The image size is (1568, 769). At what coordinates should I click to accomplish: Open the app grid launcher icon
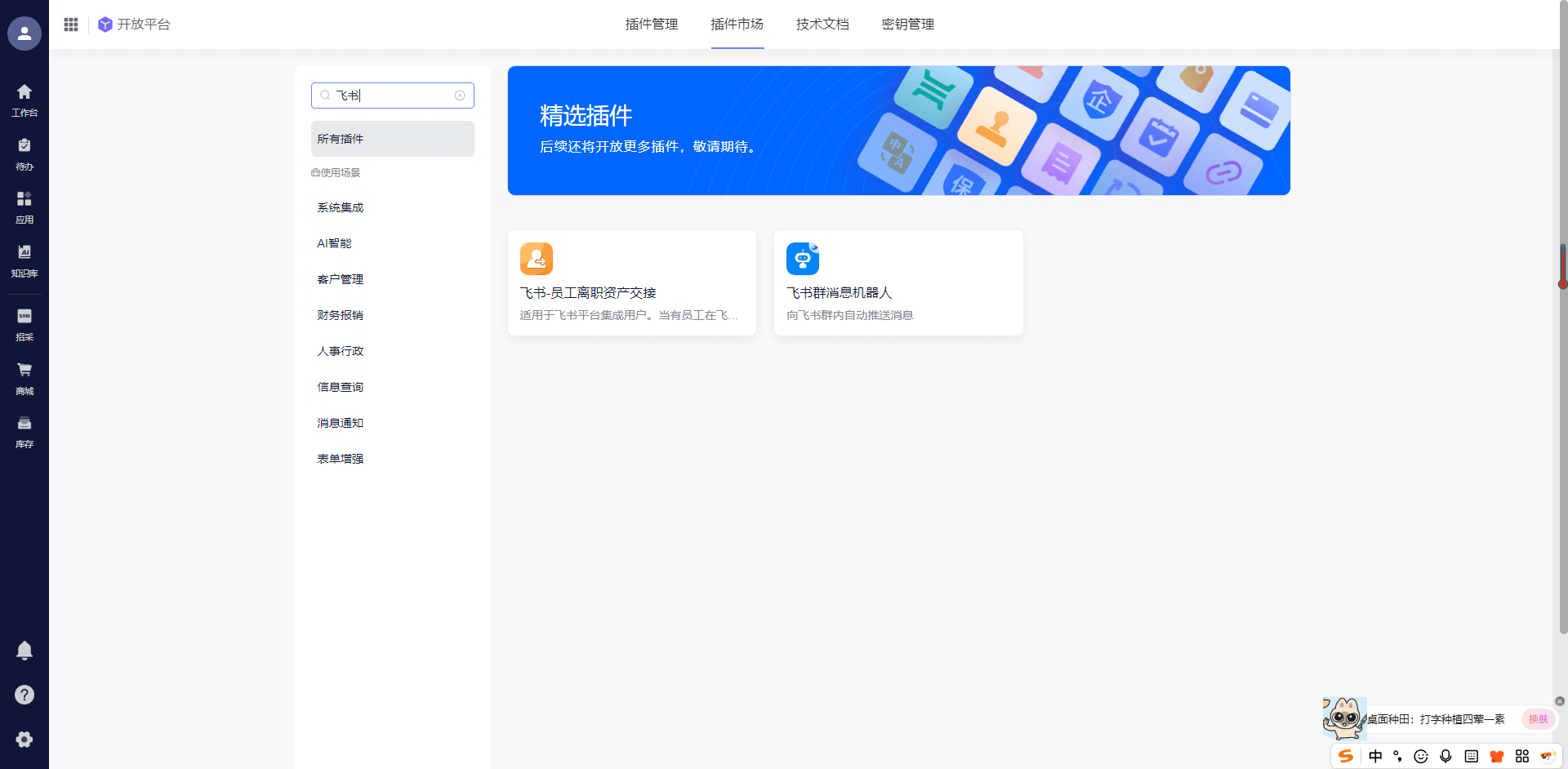pos(71,24)
